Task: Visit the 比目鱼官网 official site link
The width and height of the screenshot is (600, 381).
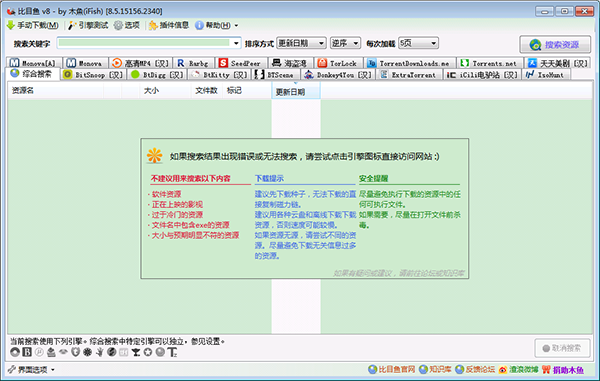Action: coord(392,370)
